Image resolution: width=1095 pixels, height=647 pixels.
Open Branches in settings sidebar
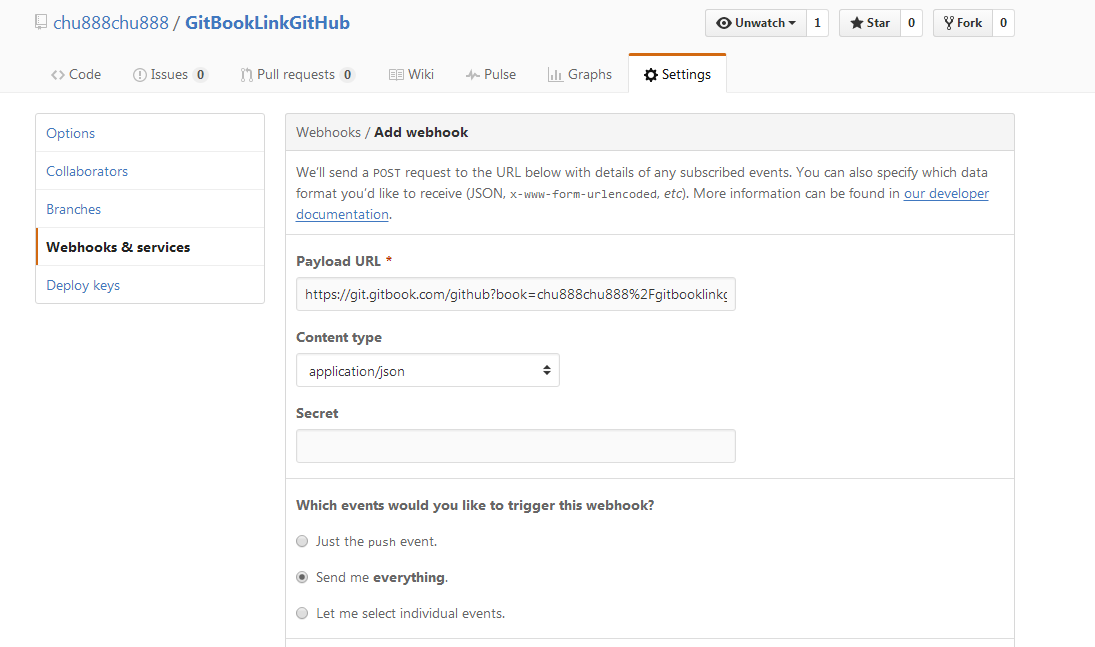pyautogui.click(x=150, y=209)
